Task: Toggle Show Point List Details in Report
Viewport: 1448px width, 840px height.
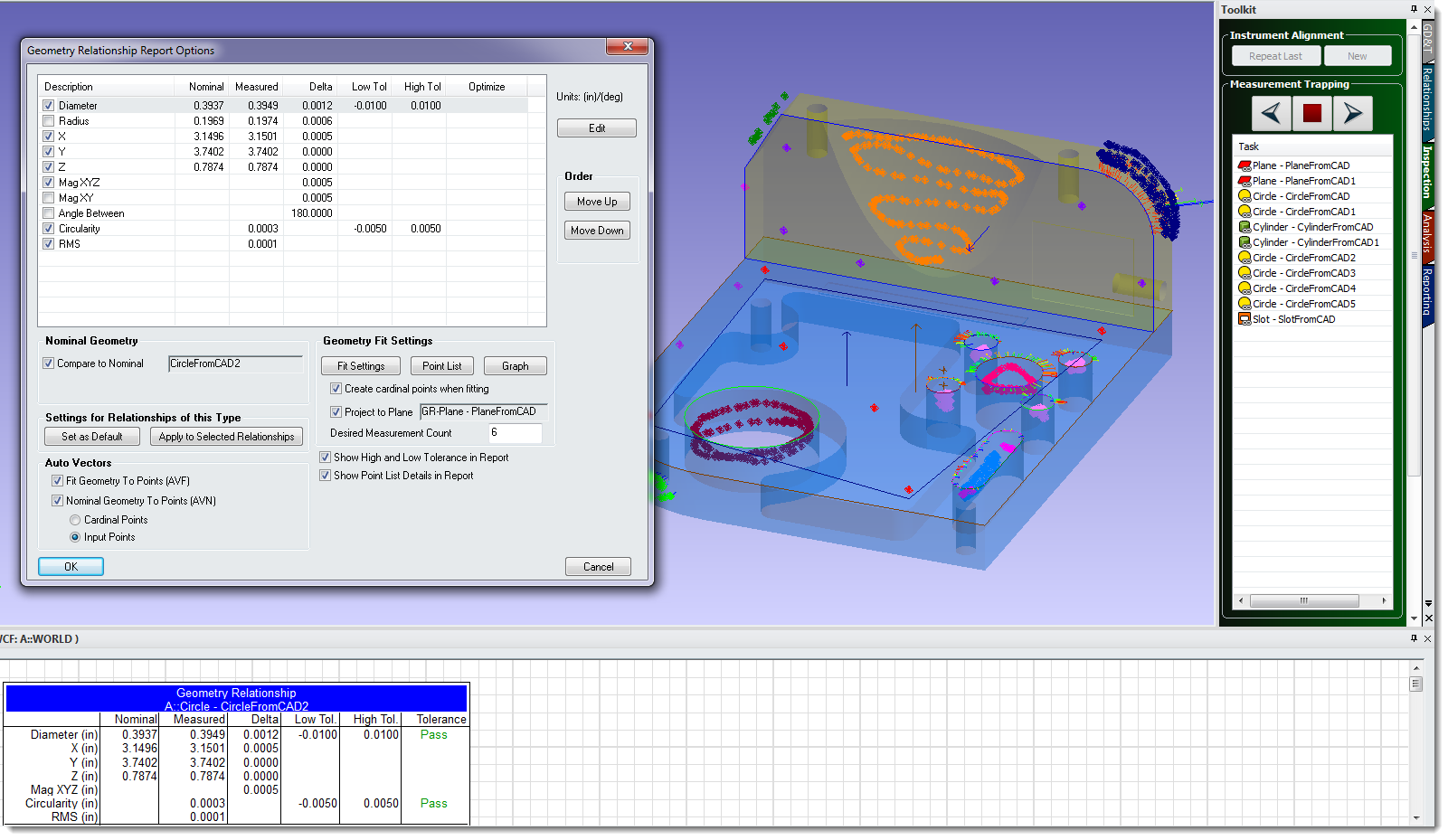Action: coord(326,476)
